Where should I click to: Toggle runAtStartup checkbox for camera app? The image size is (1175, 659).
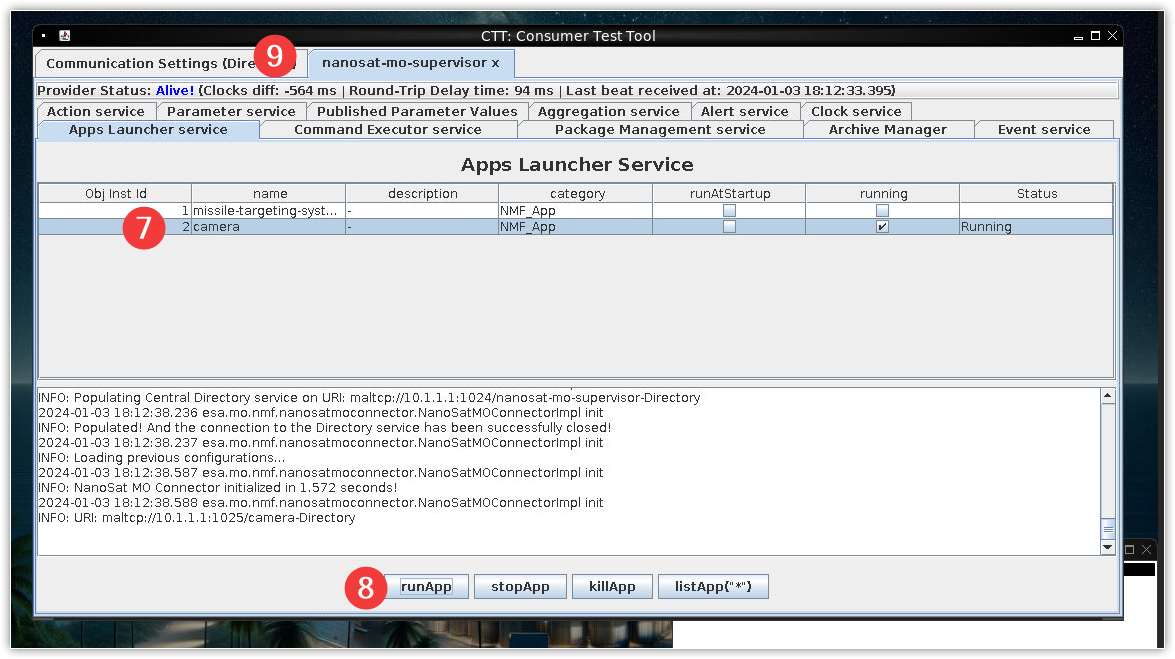(729, 227)
